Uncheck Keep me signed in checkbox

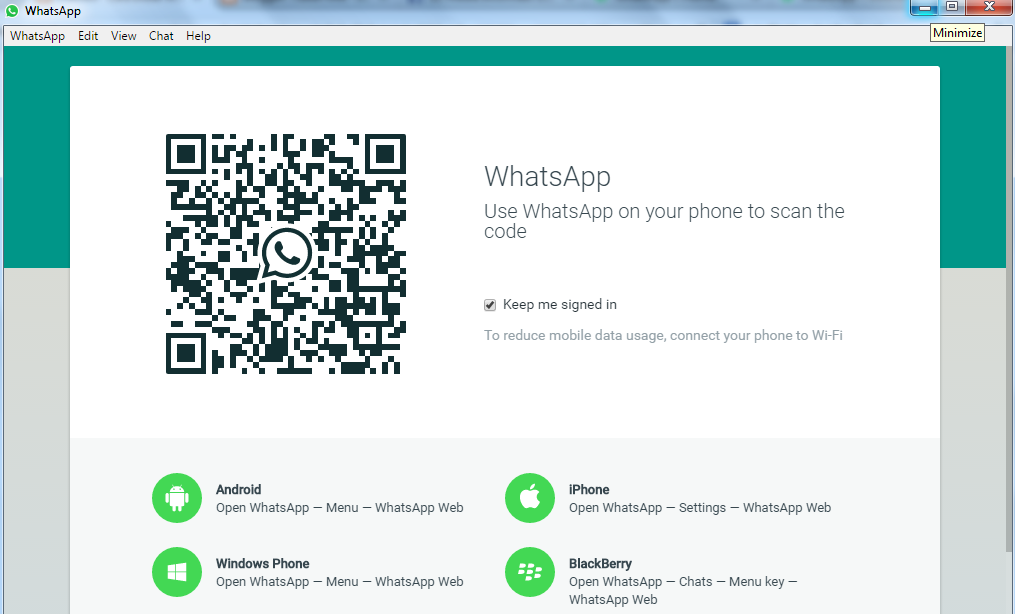pyautogui.click(x=490, y=305)
